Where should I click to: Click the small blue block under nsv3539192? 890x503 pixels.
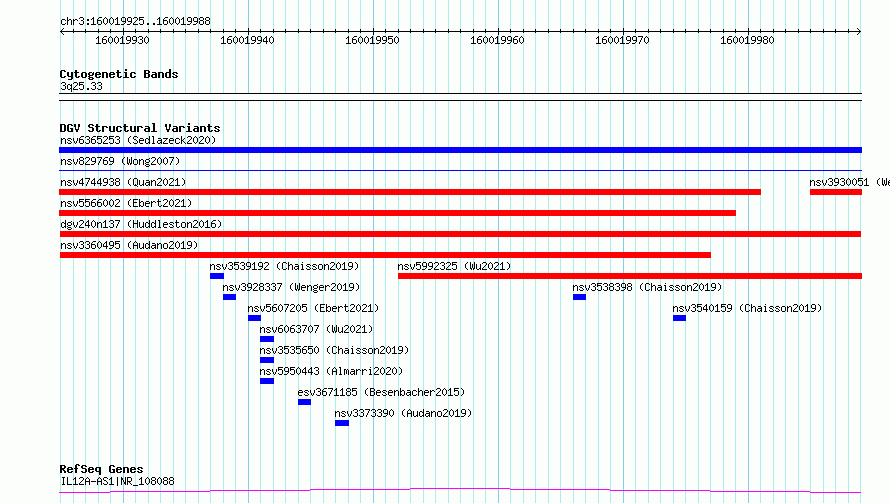pos(217,276)
